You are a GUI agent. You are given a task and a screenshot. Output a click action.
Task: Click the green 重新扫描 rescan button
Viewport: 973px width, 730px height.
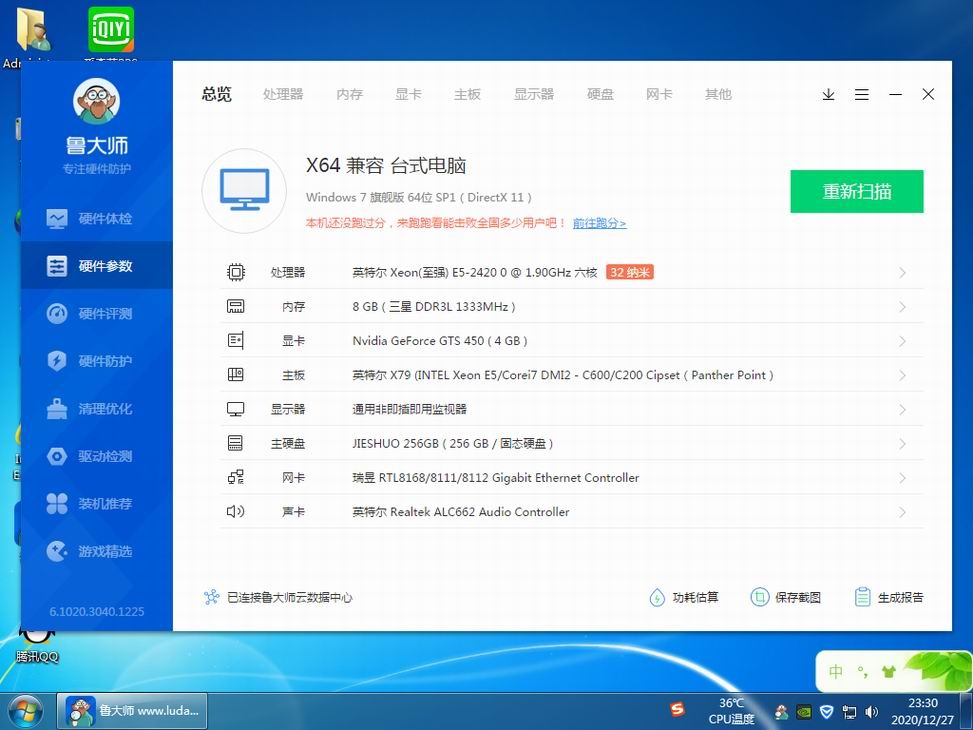click(856, 191)
